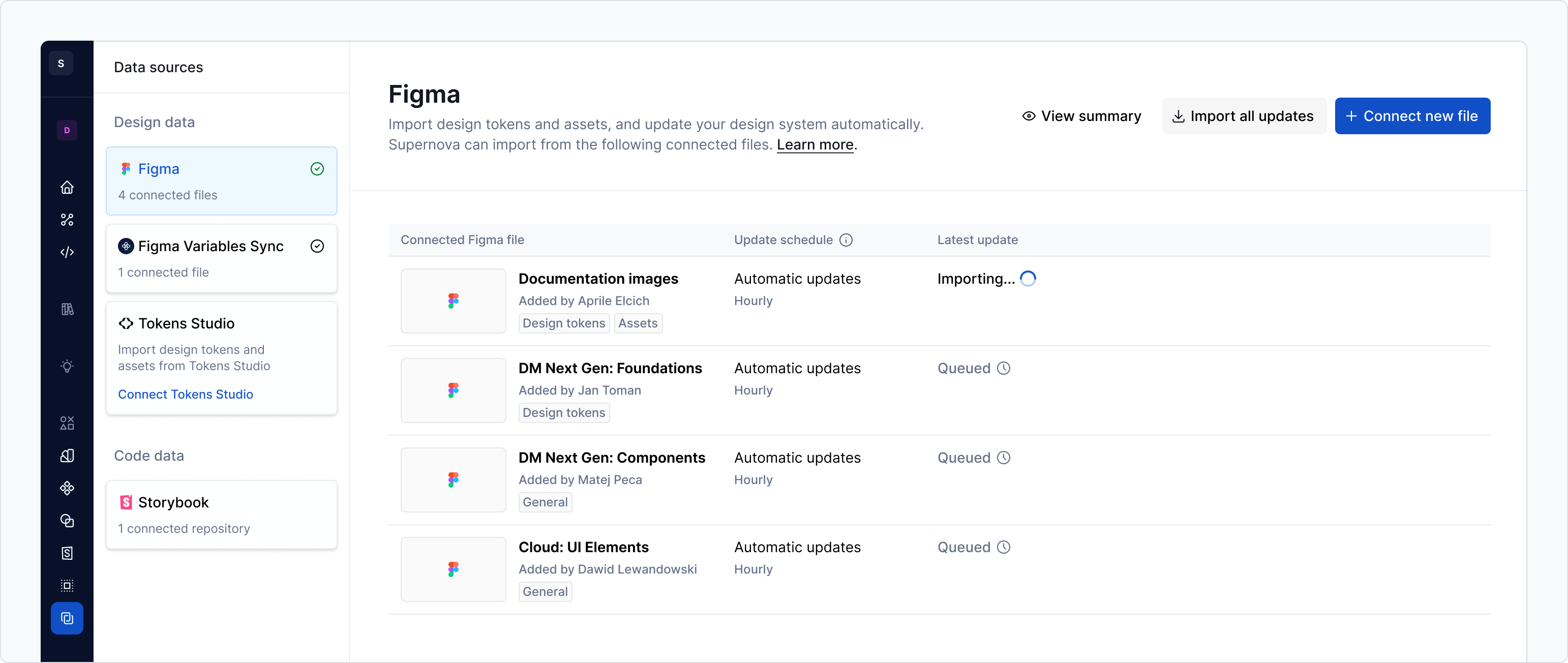Open the percent-style icon below Home in sidebar
This screenshot has width=1568, height=663.
67,220
